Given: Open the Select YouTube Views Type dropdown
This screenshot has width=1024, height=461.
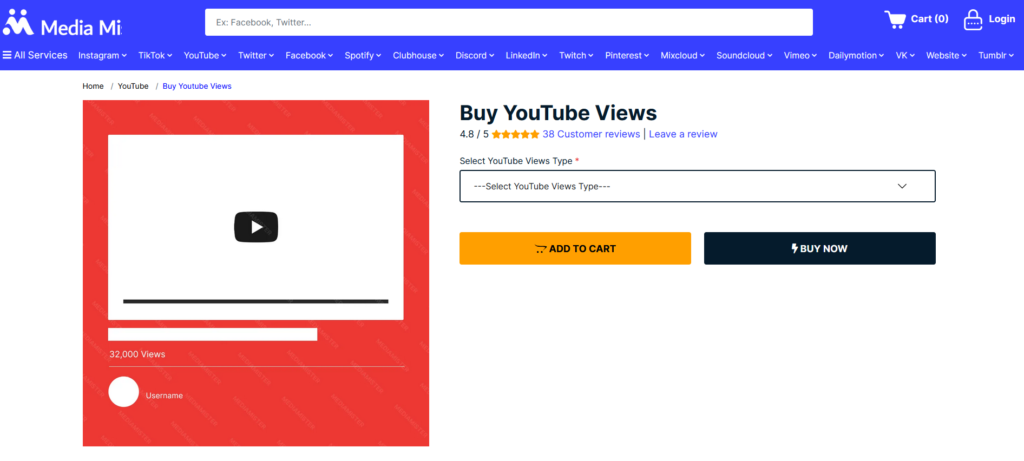Looking at the screenshot, I should click(697, 186).
